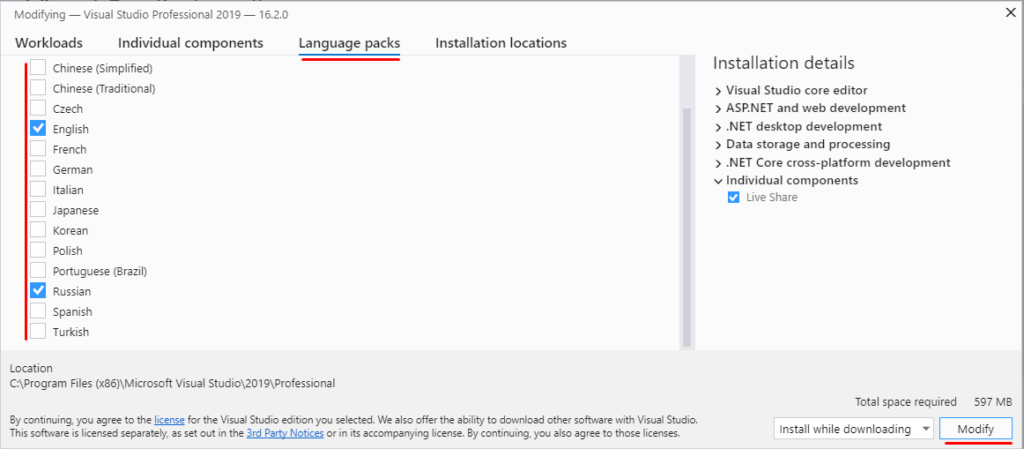Image resolution: width=1024 pixels, height=449 pixels.
Task: Go to Installation locations tab
Action: [x=500, y=43]
